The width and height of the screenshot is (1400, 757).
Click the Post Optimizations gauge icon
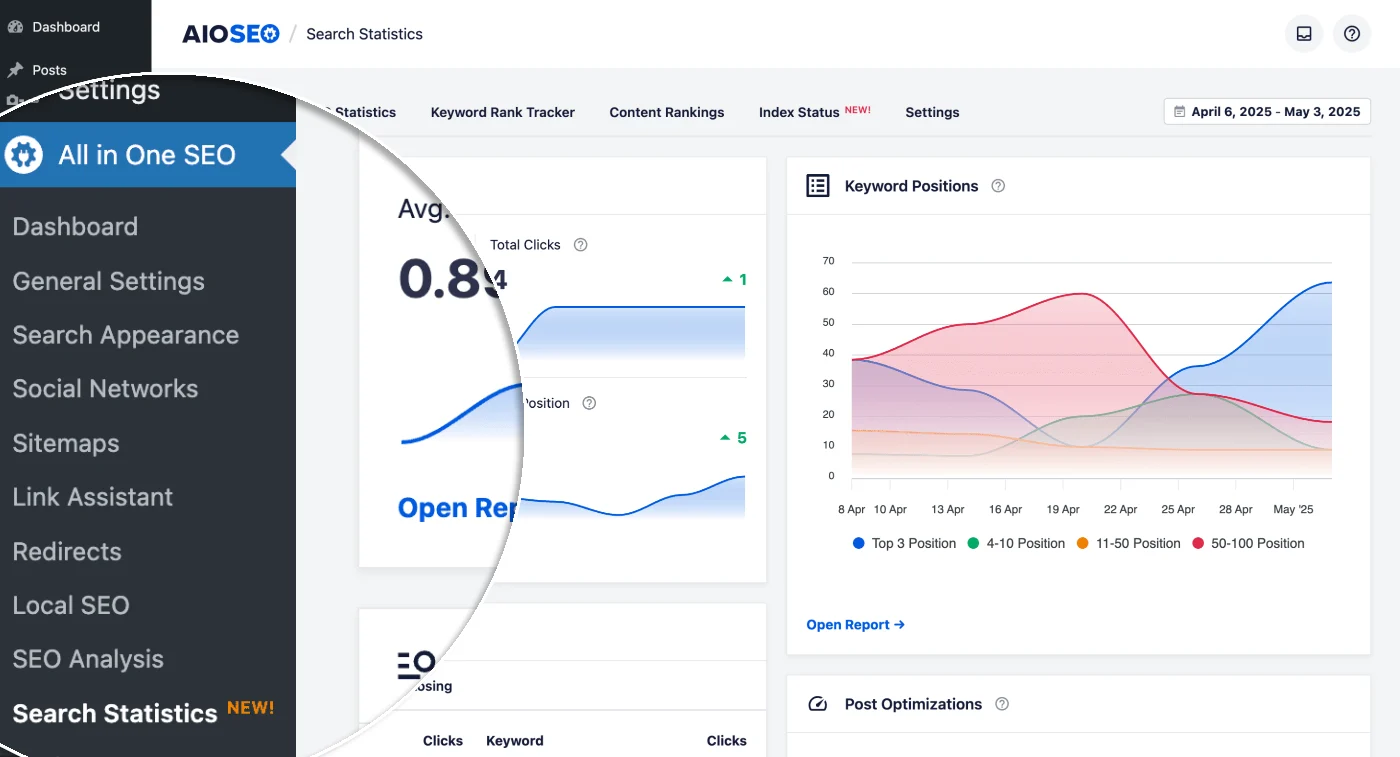click(818, 704)
